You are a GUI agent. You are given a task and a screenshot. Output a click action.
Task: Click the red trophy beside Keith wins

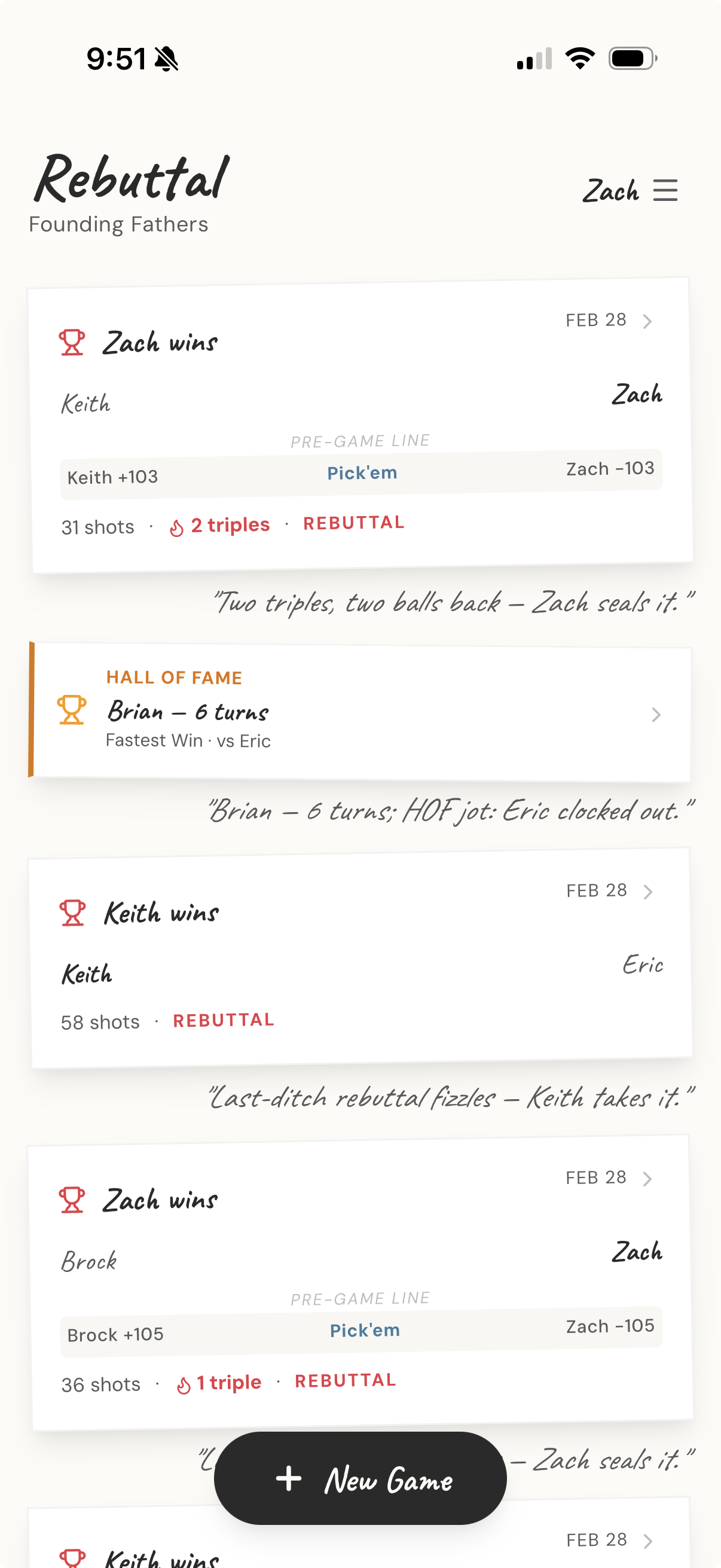pos(72,913)
